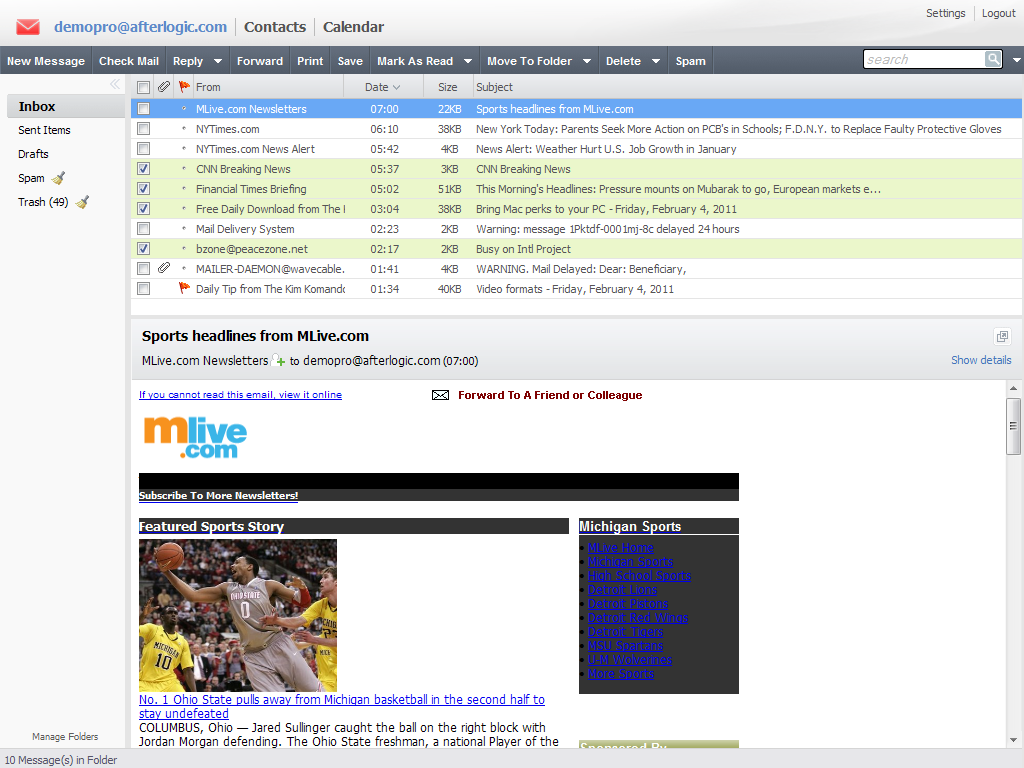Screen dimensions: 1024x768
Task: Click the Check Mail button
Action: click(x=129, y=61)
